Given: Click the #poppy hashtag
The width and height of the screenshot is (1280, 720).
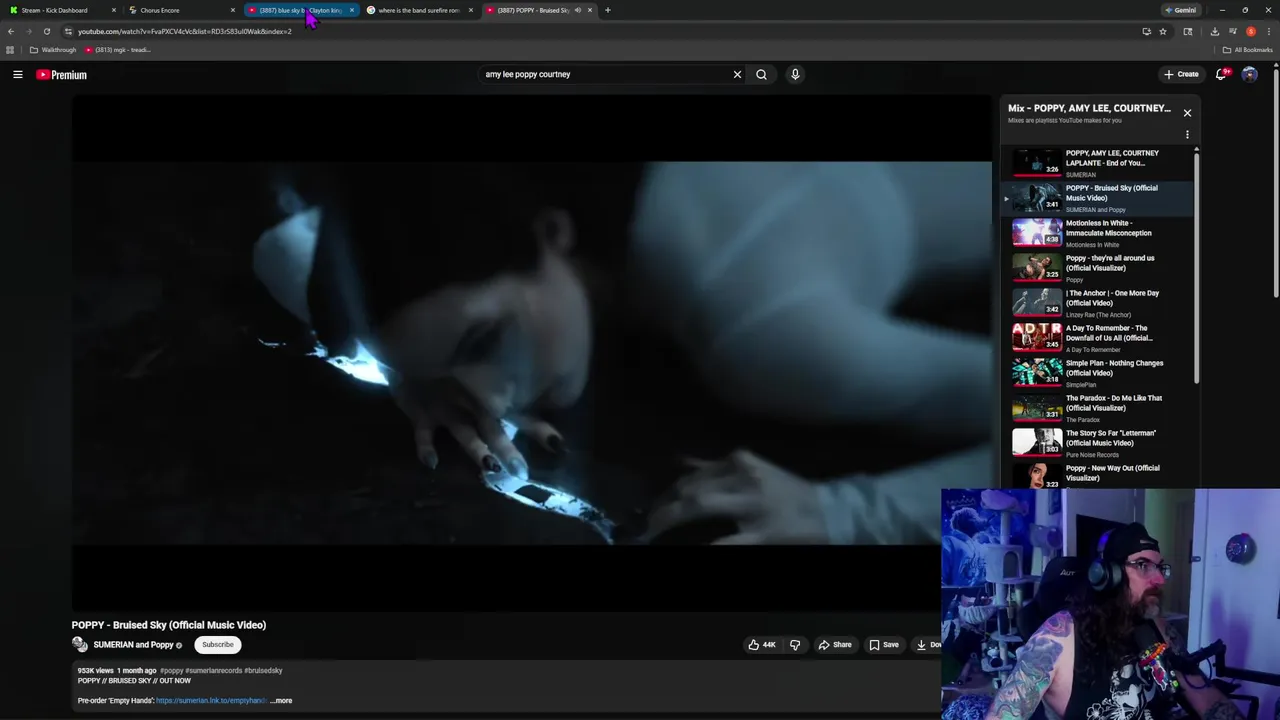Looking at the screenshot, I should pos(172,671).
